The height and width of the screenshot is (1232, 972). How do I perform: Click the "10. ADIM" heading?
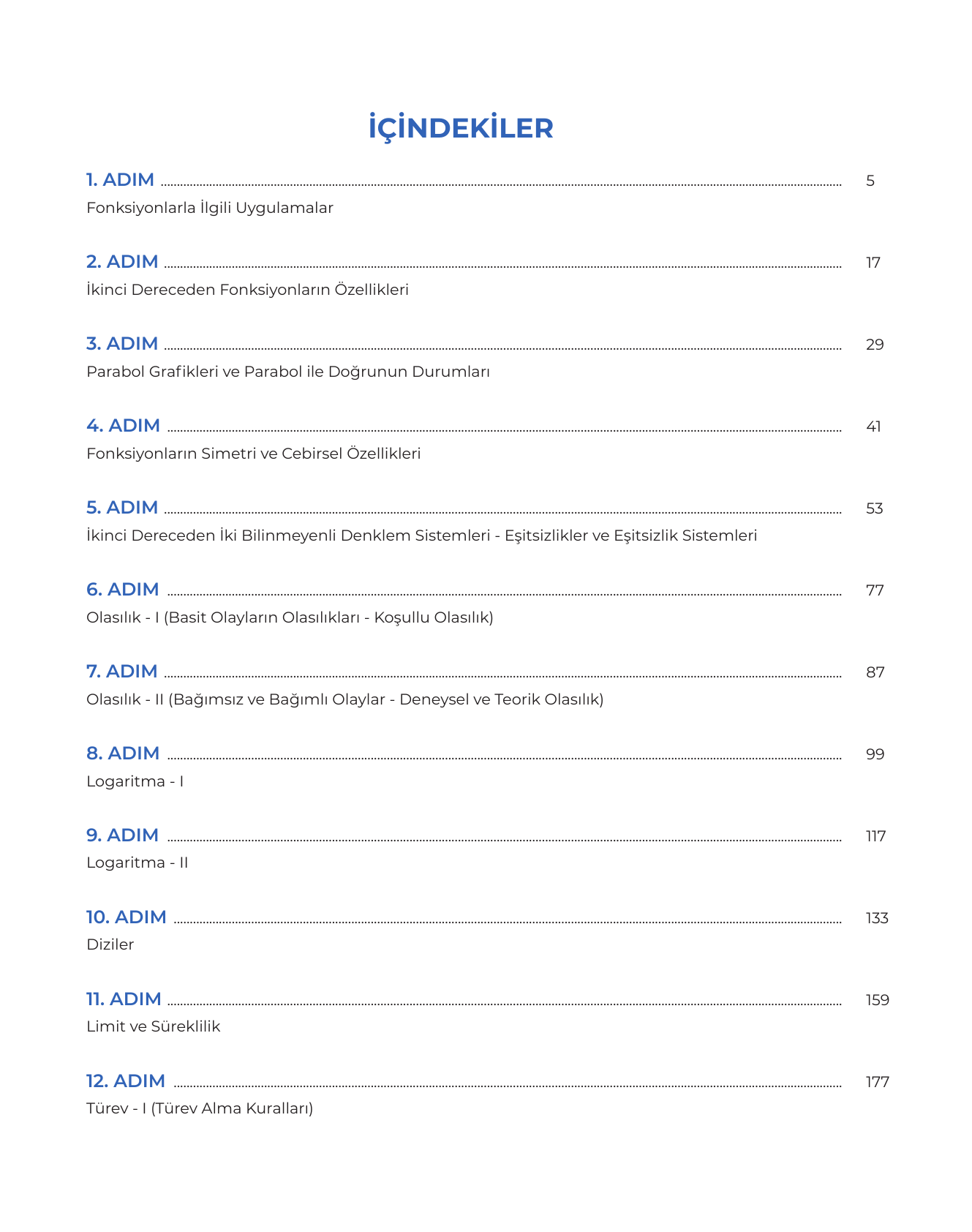(127, 917)
